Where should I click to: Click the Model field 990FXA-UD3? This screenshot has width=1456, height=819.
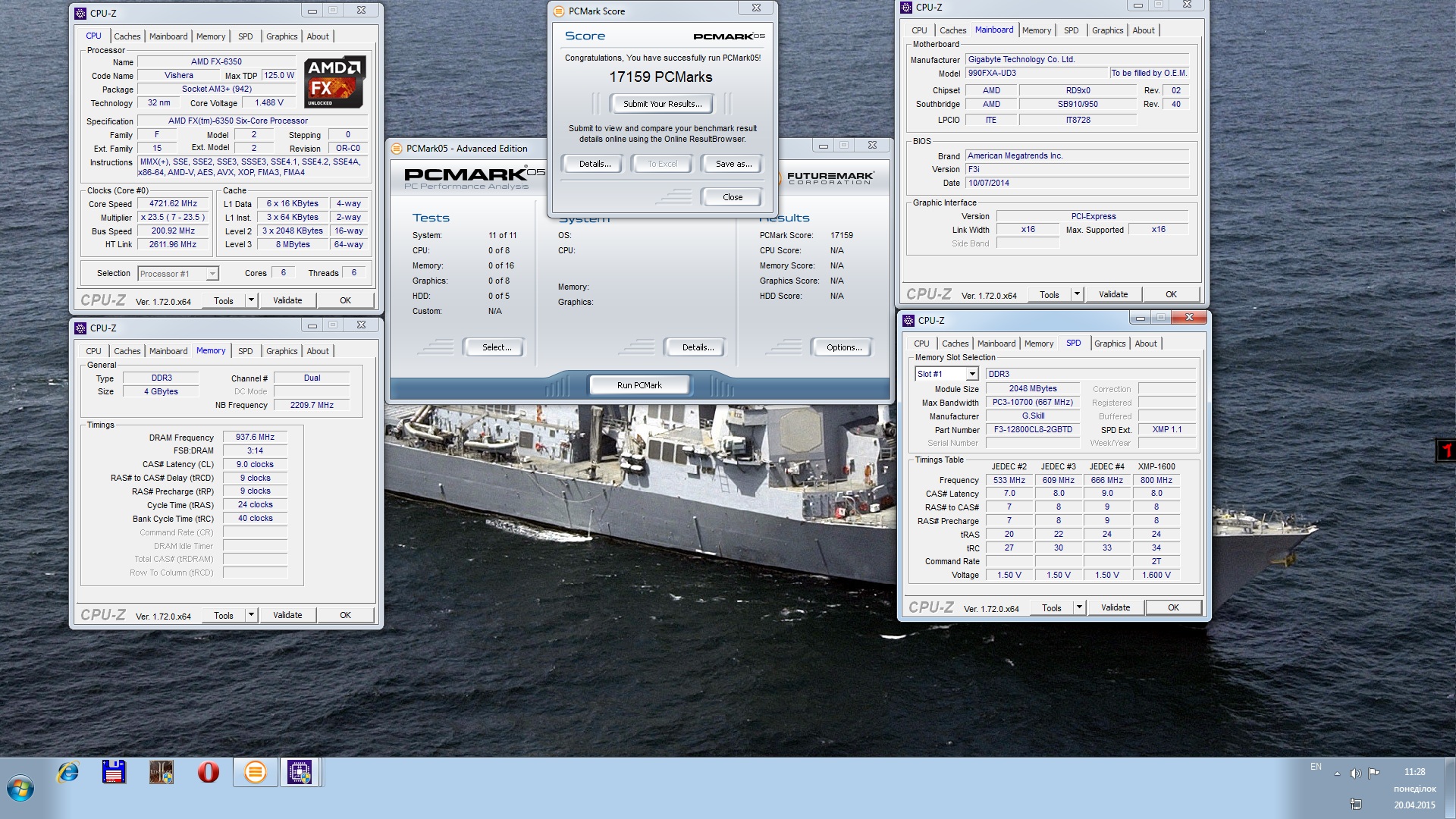[1037, 74]
